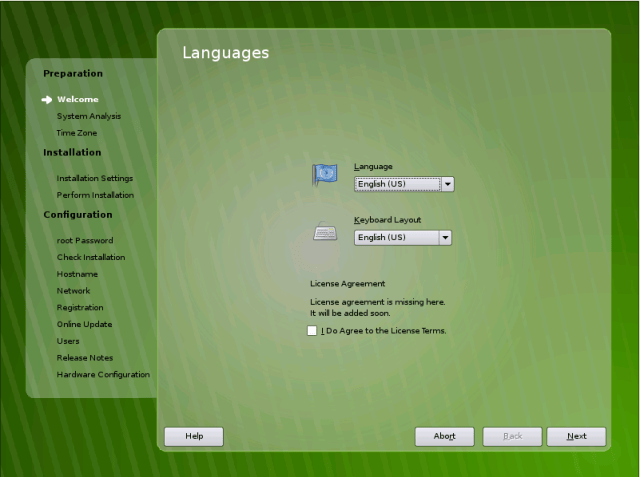Click the keyboard layout icon
Screen dimensions: 640x477
(325, 233)
